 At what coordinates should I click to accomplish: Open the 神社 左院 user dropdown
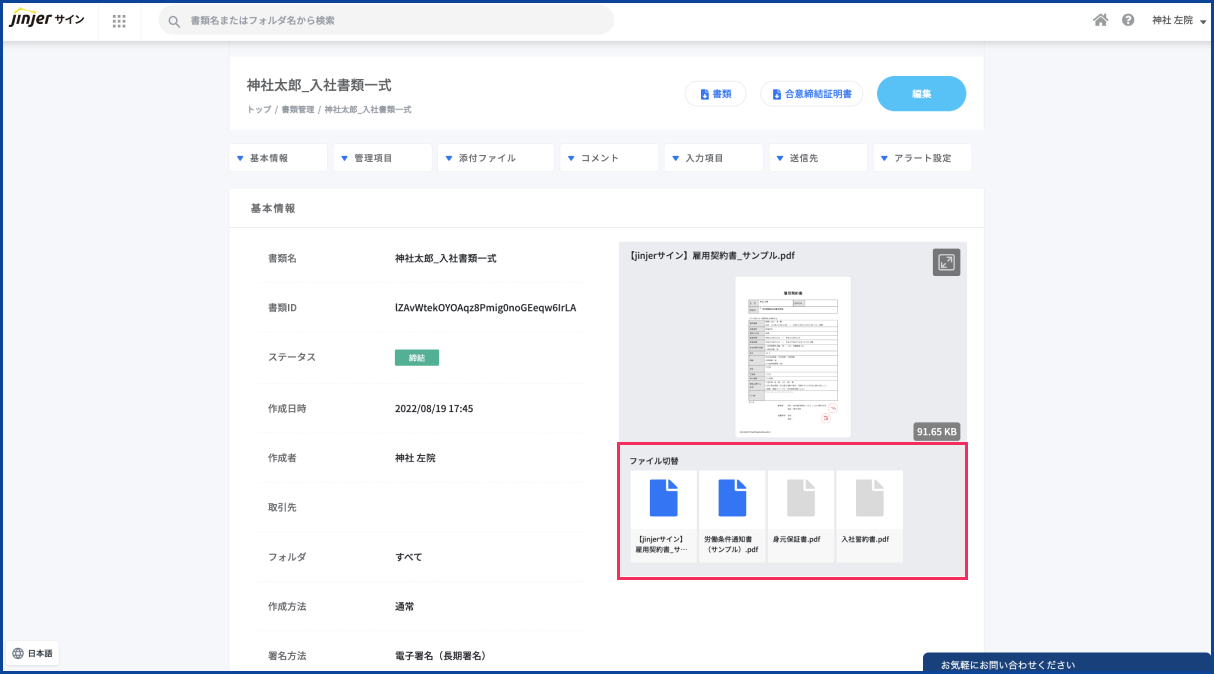tap(1178, 20)
